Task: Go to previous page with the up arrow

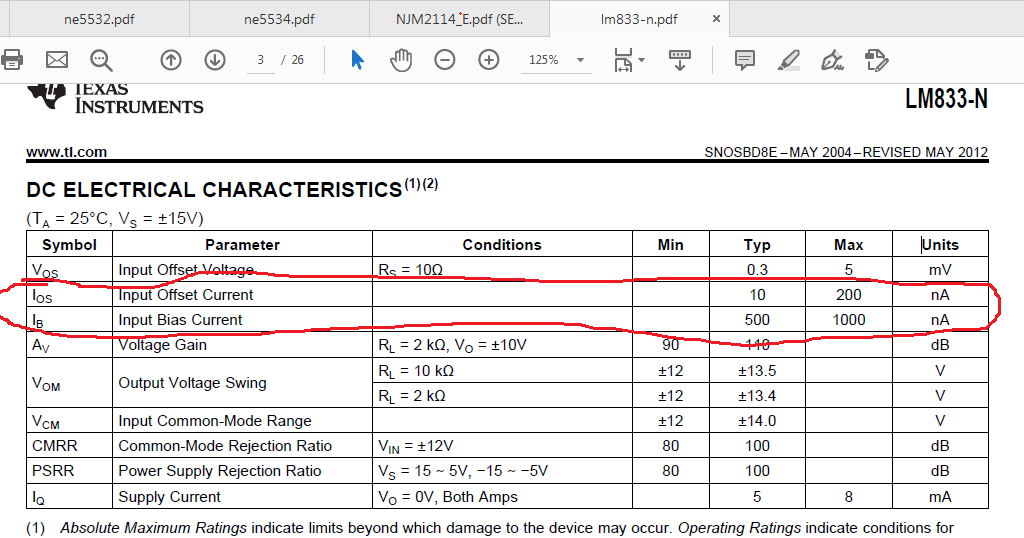Action: (x=170, y=60)
